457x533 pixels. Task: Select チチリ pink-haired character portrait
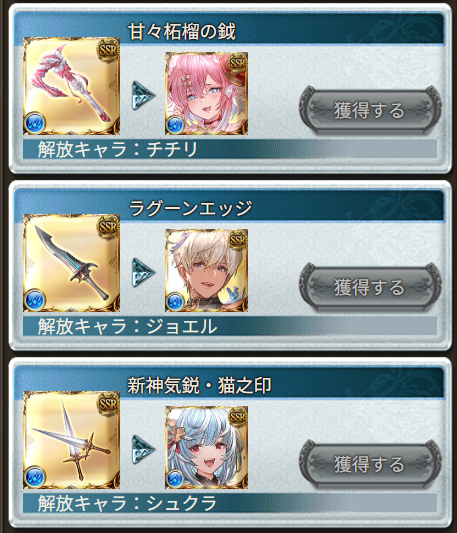206,93
